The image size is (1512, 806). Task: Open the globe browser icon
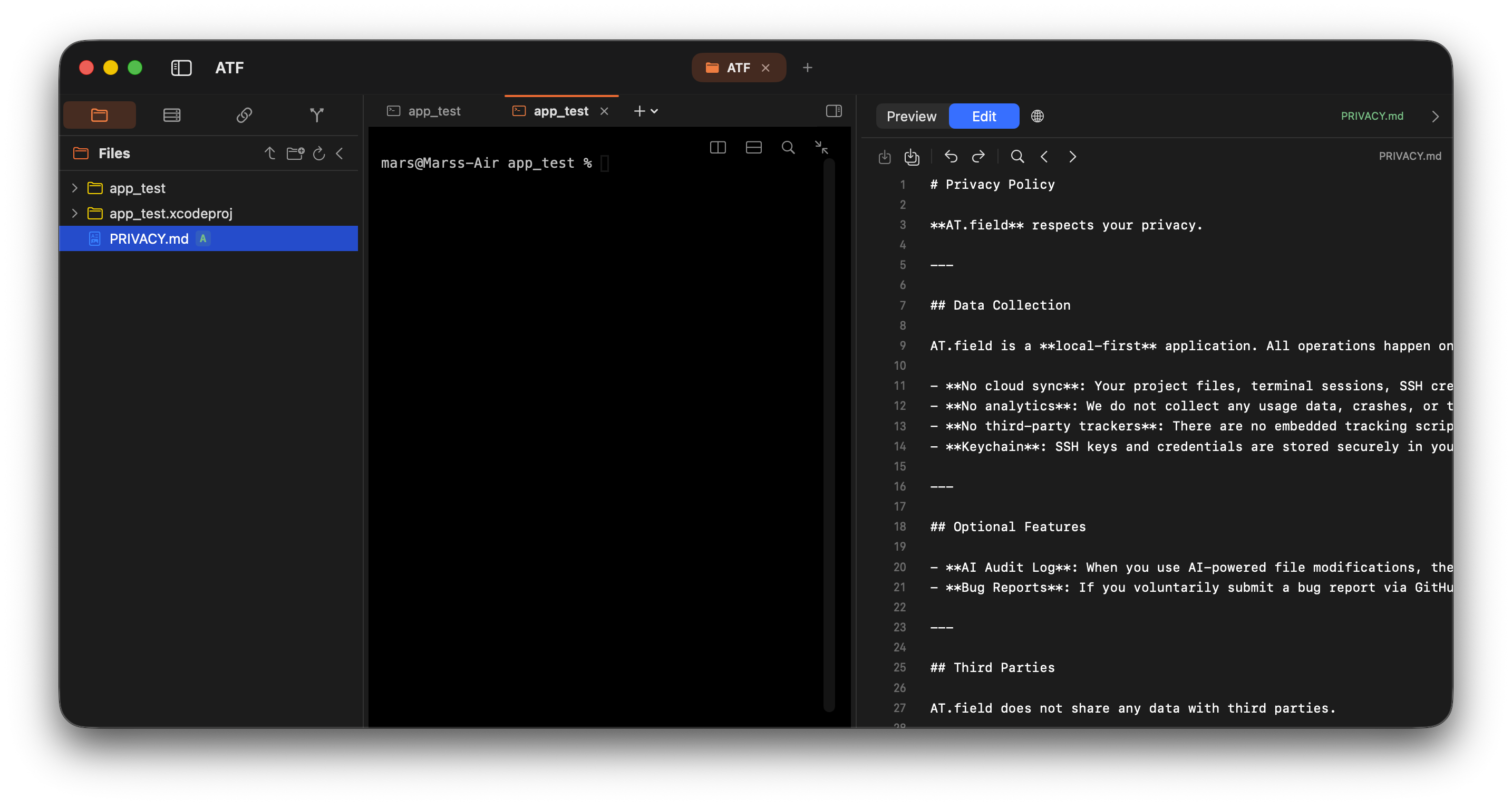coord(1037,117)
